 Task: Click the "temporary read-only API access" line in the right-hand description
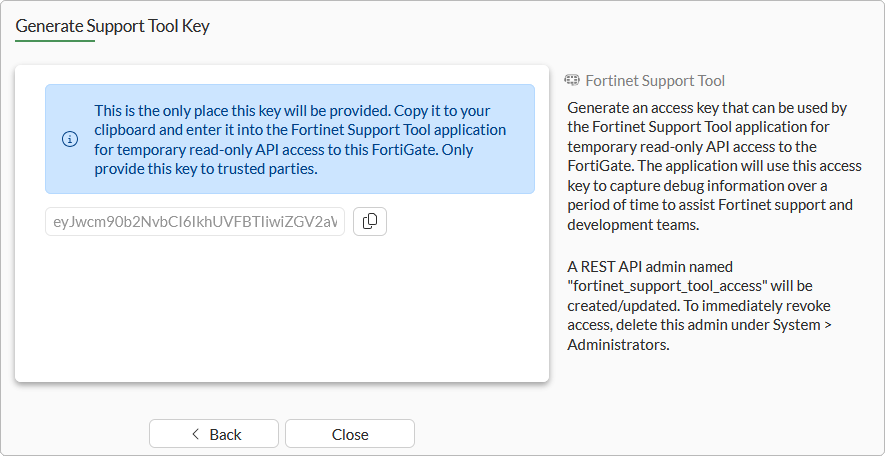coord(694,146)
